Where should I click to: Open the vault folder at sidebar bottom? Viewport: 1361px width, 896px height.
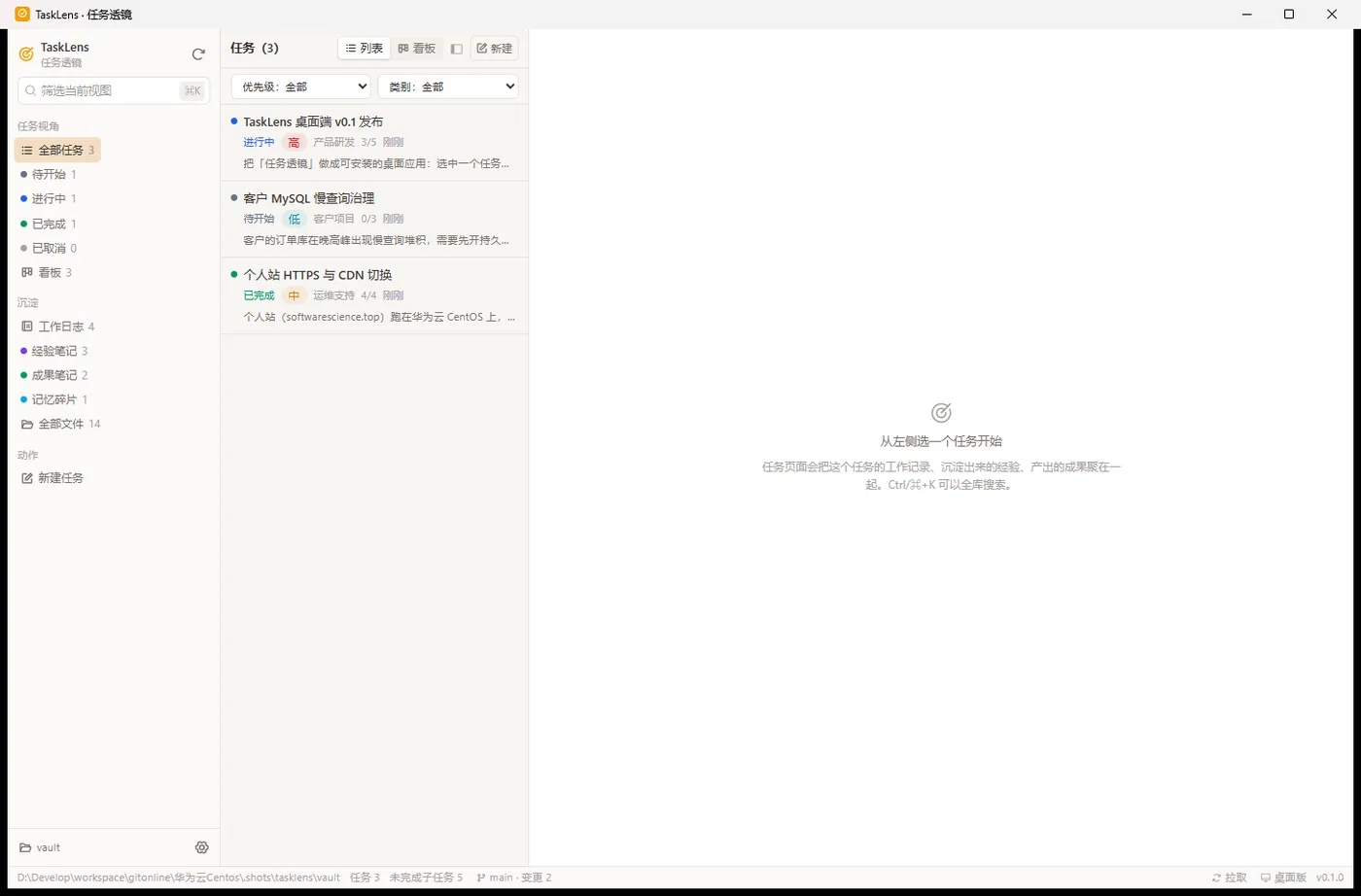coord(40,847)
